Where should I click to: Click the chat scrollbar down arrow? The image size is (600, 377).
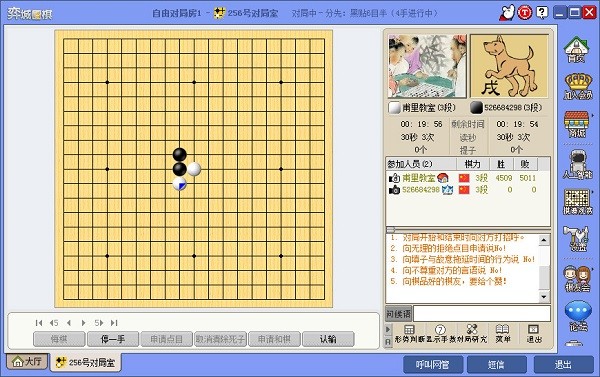[x=544, y=297]
